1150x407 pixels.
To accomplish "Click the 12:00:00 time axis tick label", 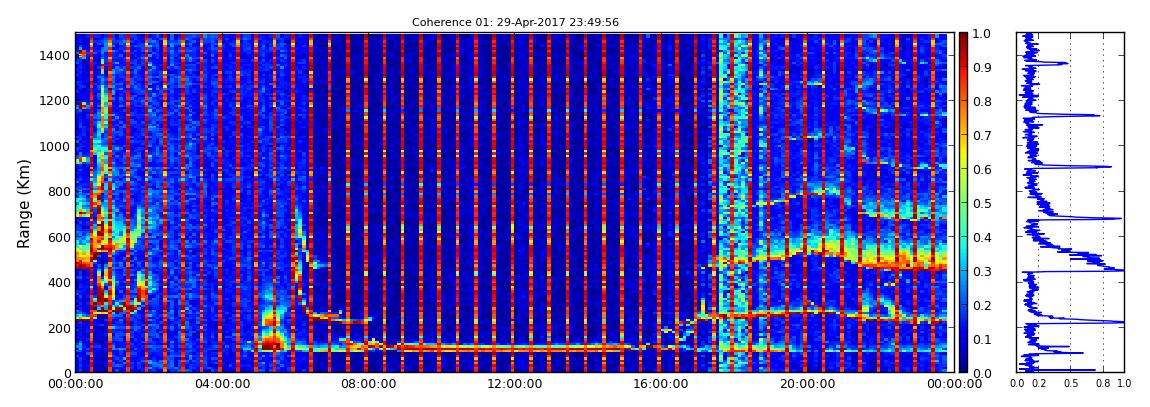I will point(512,384).
